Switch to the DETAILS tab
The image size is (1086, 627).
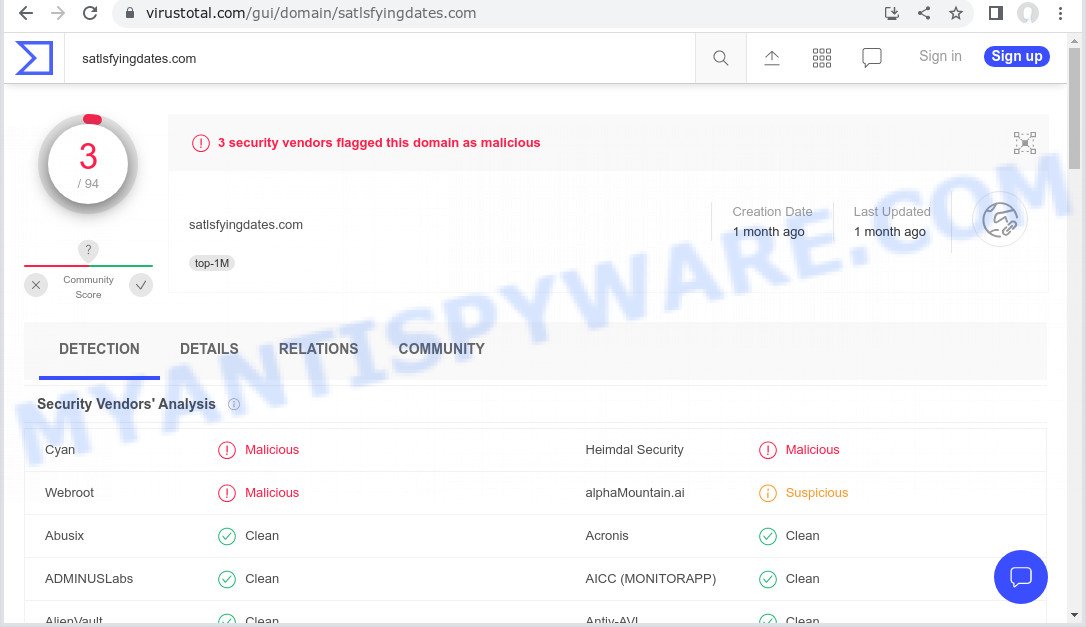pyautogui.click(x=209, y=349)
